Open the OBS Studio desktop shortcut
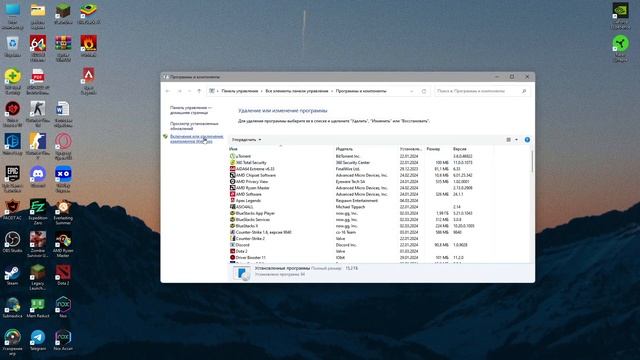The image size is (640, 360). tap(12, 242)
